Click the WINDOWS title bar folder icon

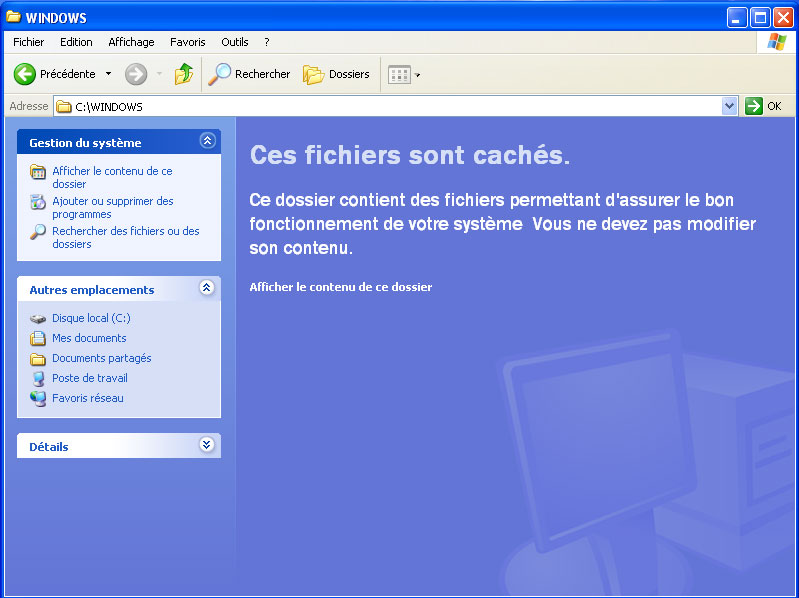tap(13, 17)
